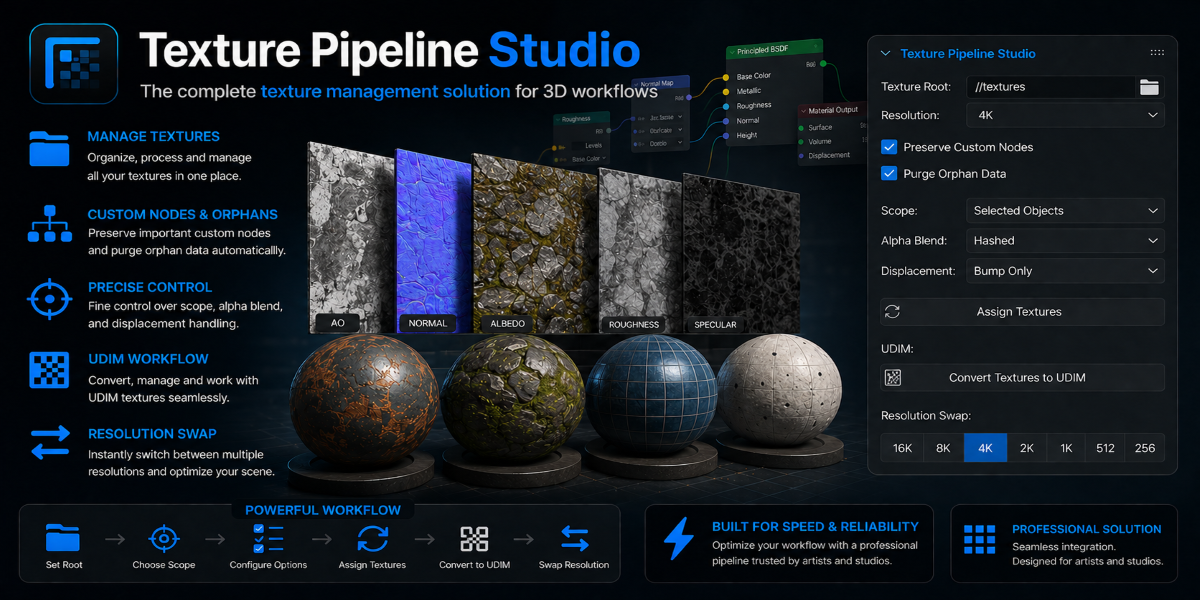Image resolution: width=1200 pixels, height=600 pixels.
Task: Click the ROUGHNESS texture map thumbnail
Action: click(640, 250)
